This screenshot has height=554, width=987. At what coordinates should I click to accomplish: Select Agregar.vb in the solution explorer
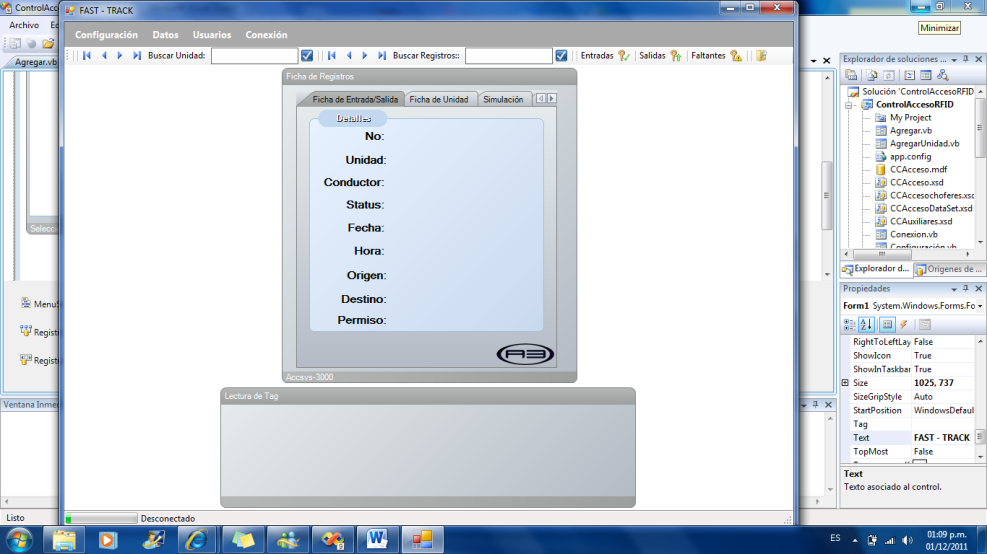(x=910, y=131)
